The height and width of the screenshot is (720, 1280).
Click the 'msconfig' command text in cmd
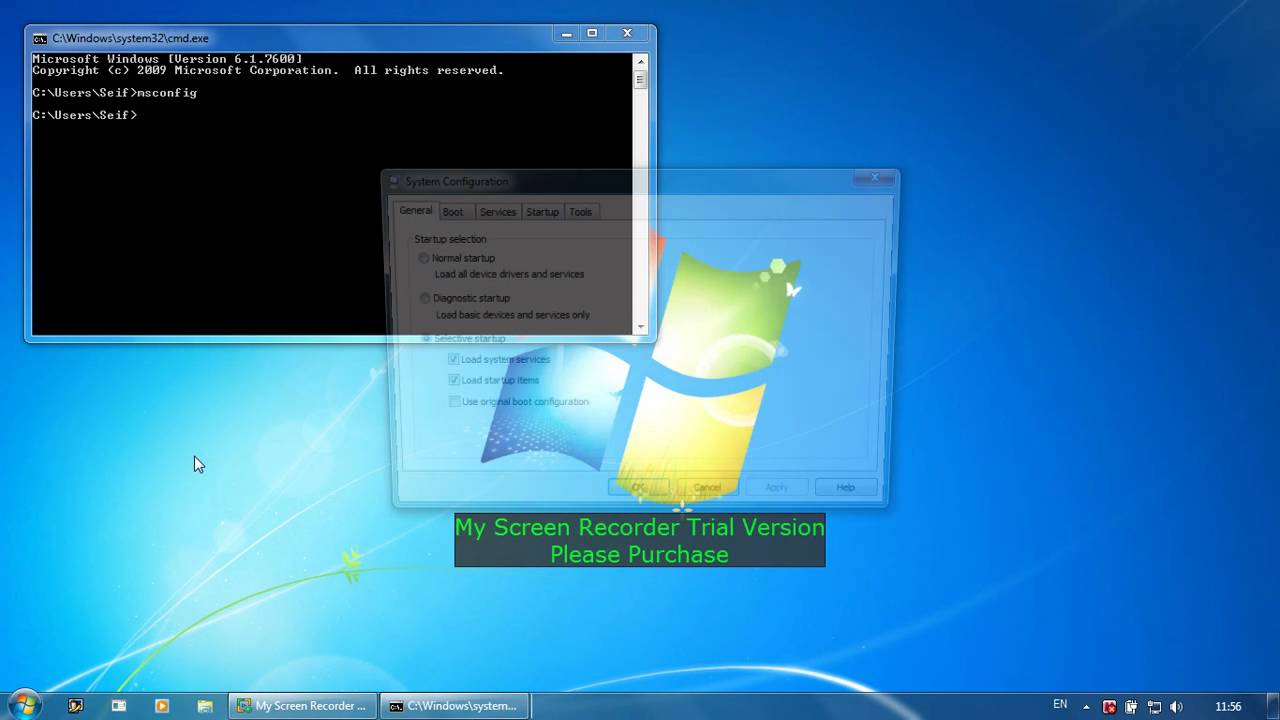coord(167,93)
